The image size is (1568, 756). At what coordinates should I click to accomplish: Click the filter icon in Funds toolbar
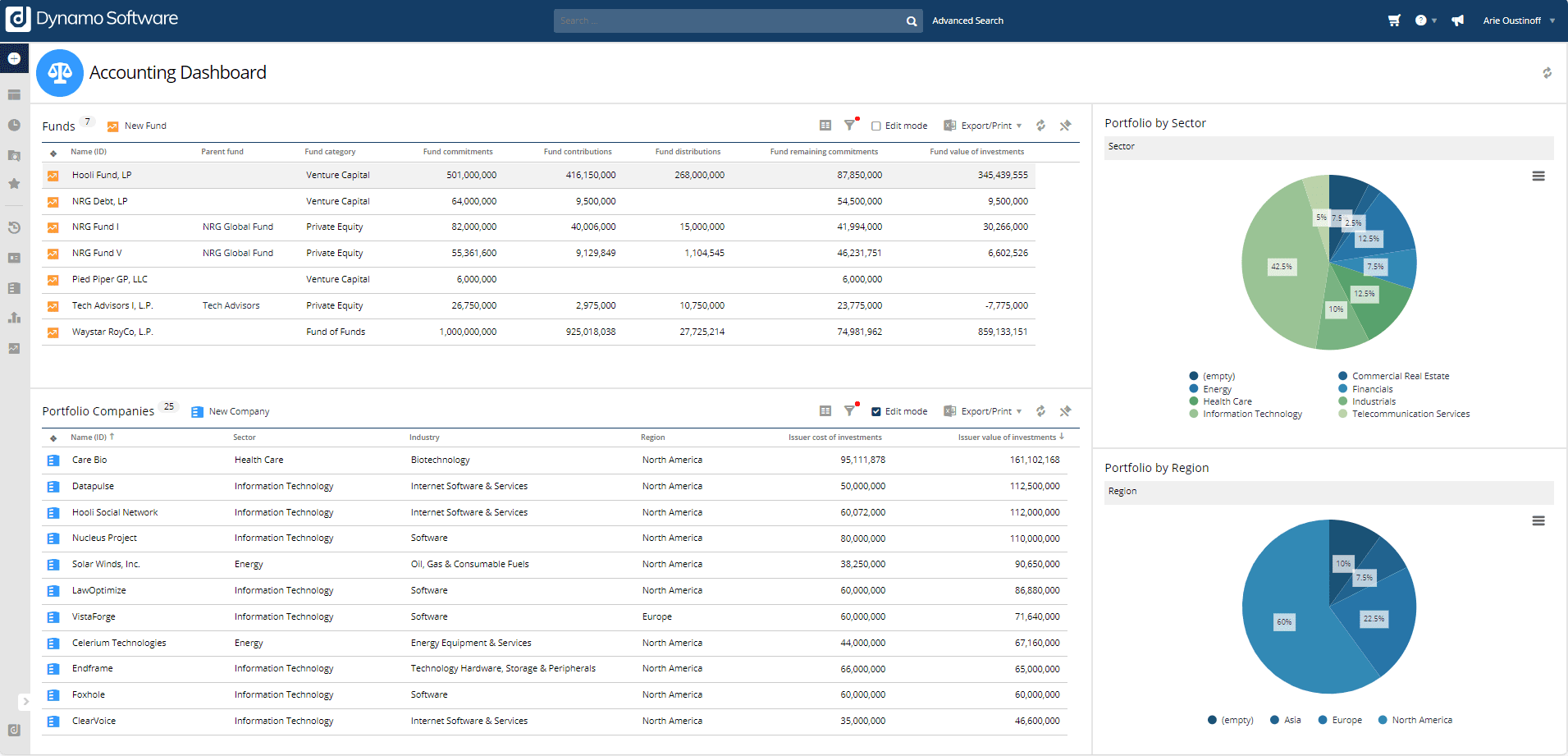[850, 126]
